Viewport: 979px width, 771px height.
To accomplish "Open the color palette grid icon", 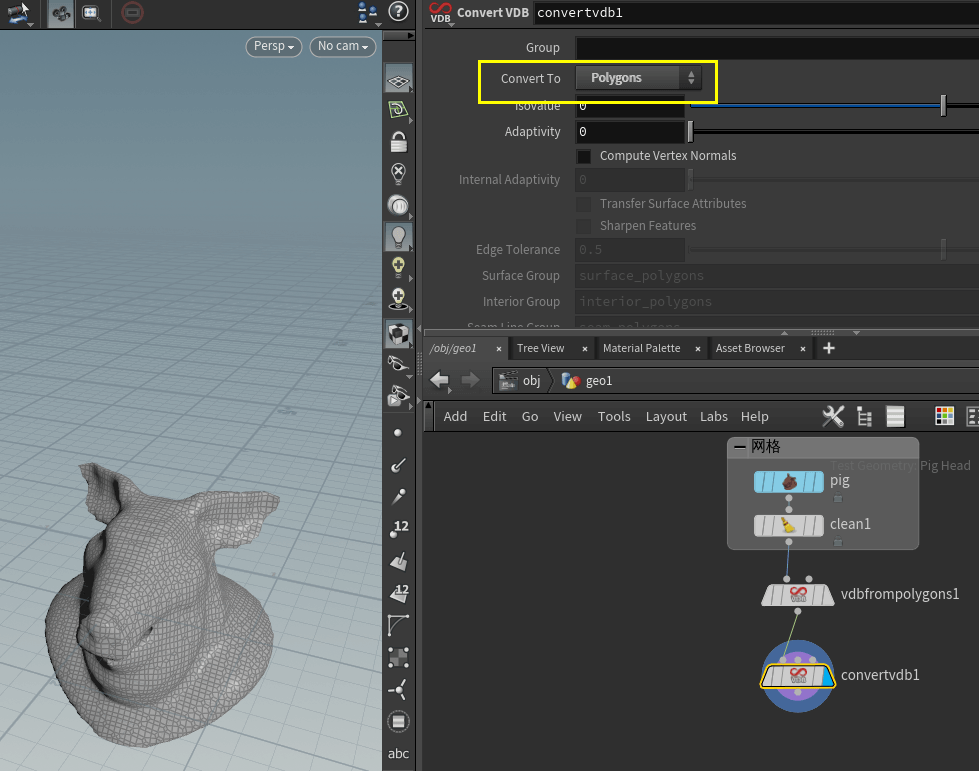I will 944,416.
